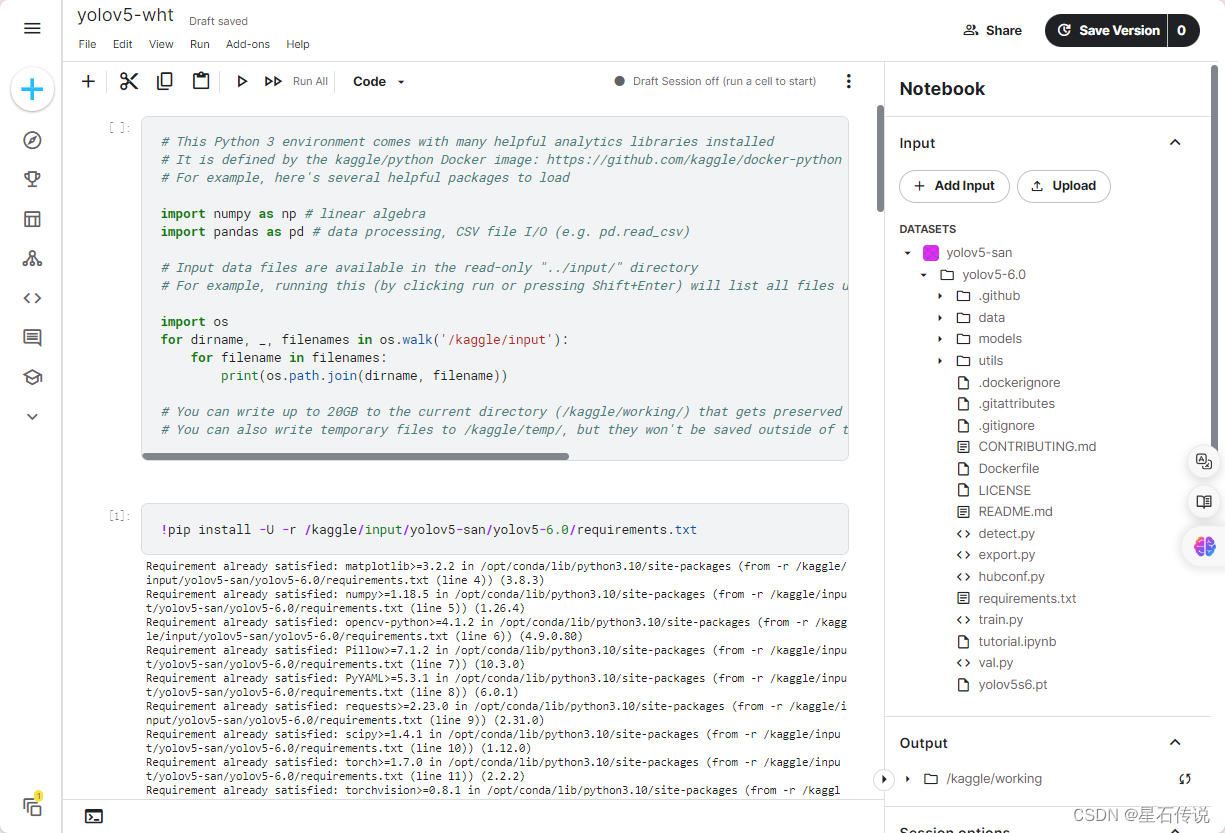Refresh the output directory listing
Screen dimensions: 1225x833
coord(1184,778)
